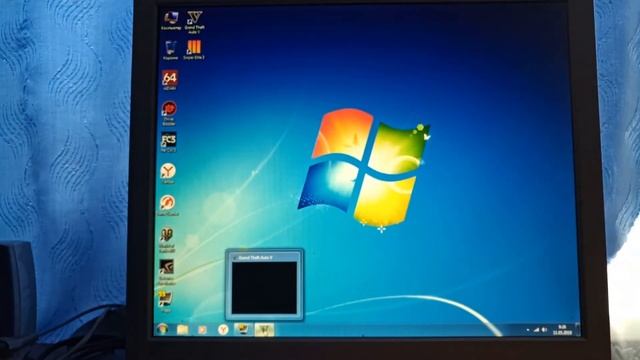Launch the Grand Theft Auto V desktop shortcut

pos(194,22)
